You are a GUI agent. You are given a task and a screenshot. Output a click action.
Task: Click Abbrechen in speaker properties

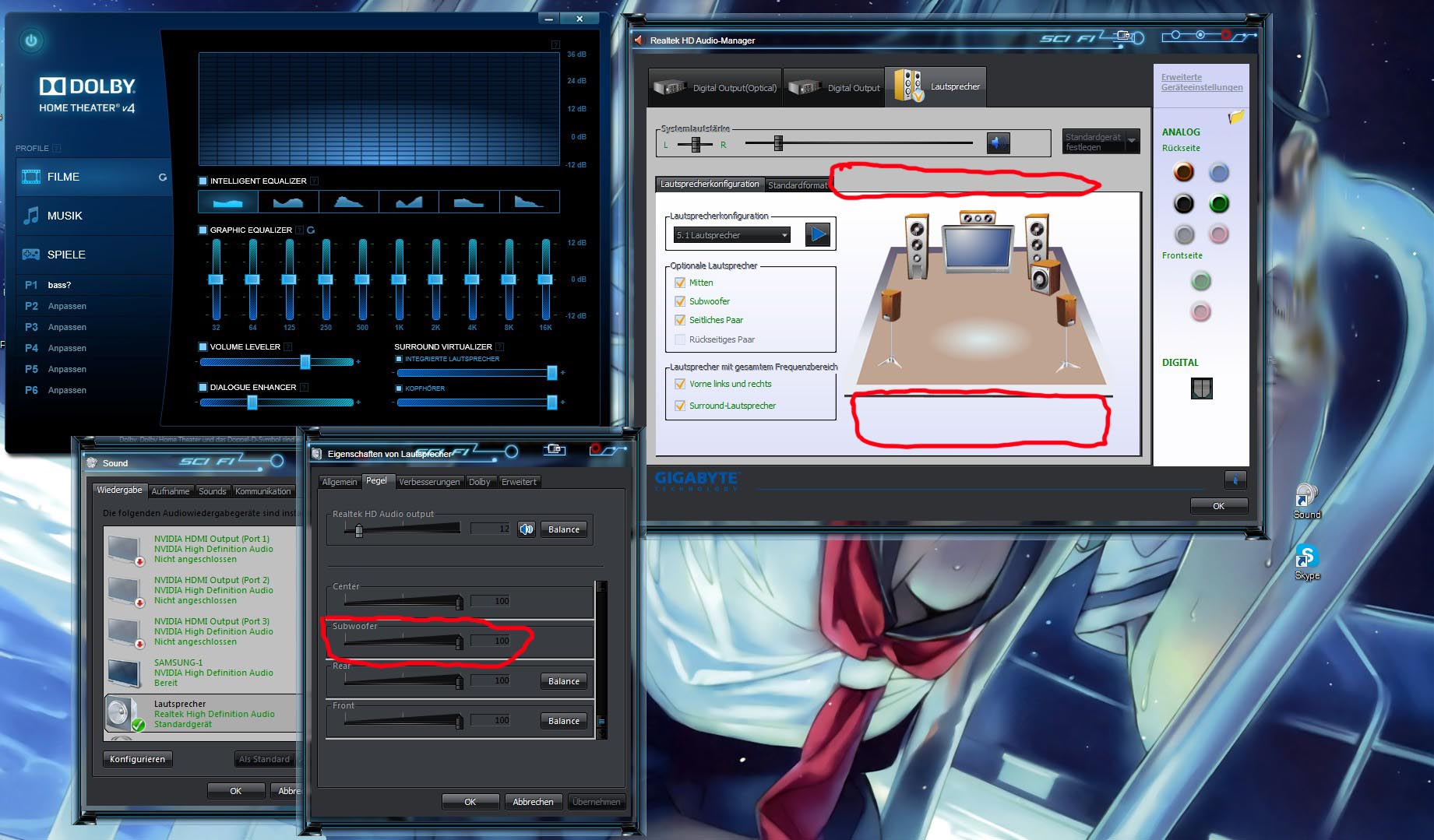(533, 802)
